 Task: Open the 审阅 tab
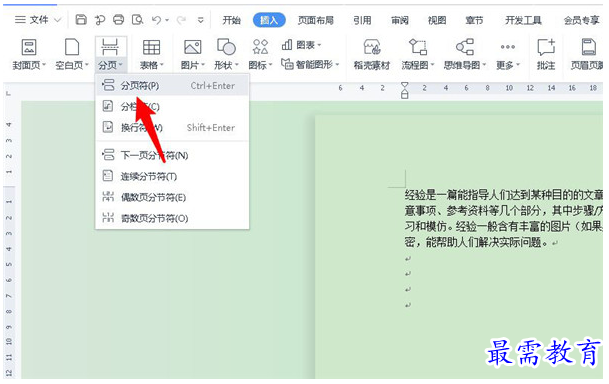point(400,20)
